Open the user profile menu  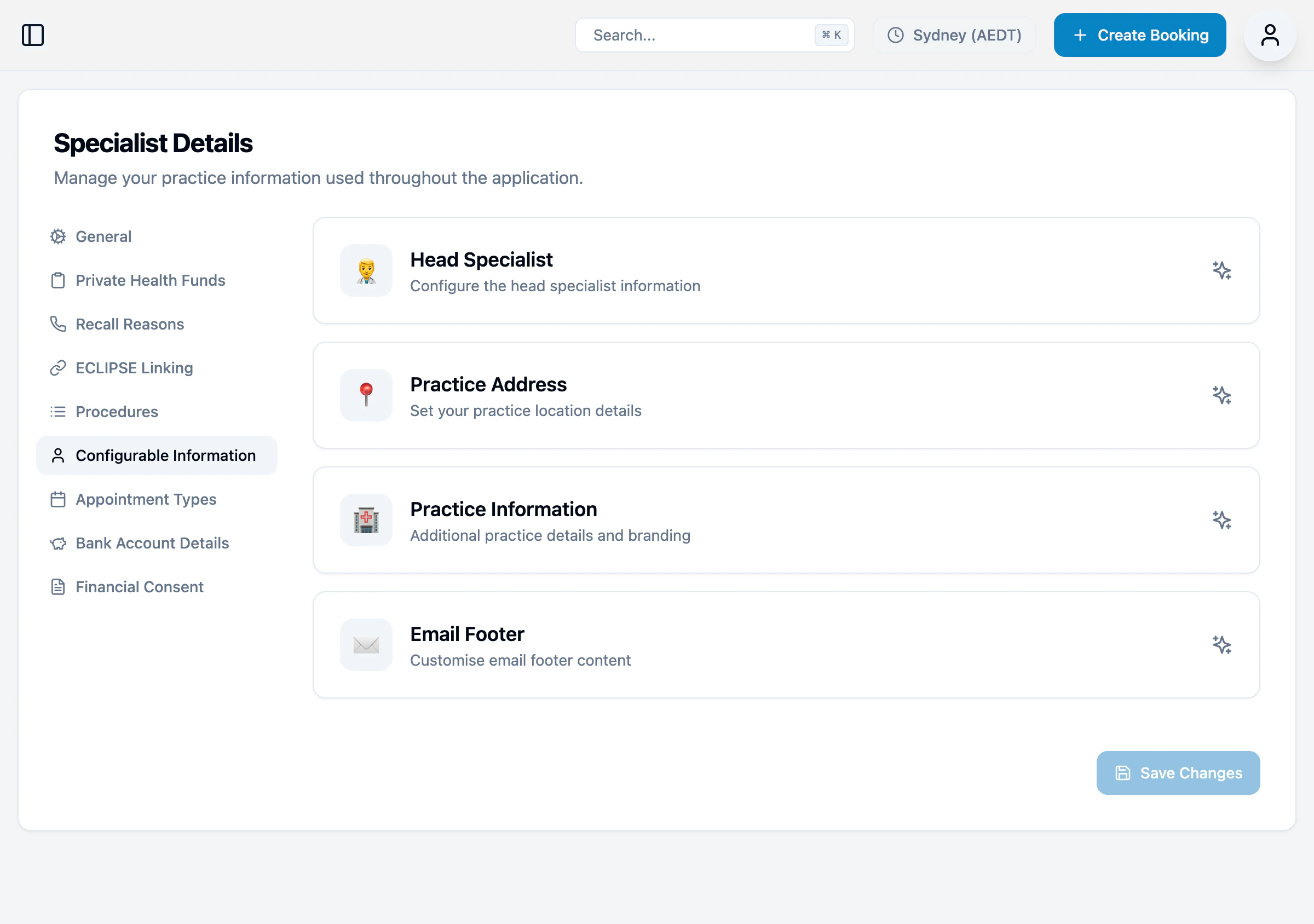[1270, 35]
